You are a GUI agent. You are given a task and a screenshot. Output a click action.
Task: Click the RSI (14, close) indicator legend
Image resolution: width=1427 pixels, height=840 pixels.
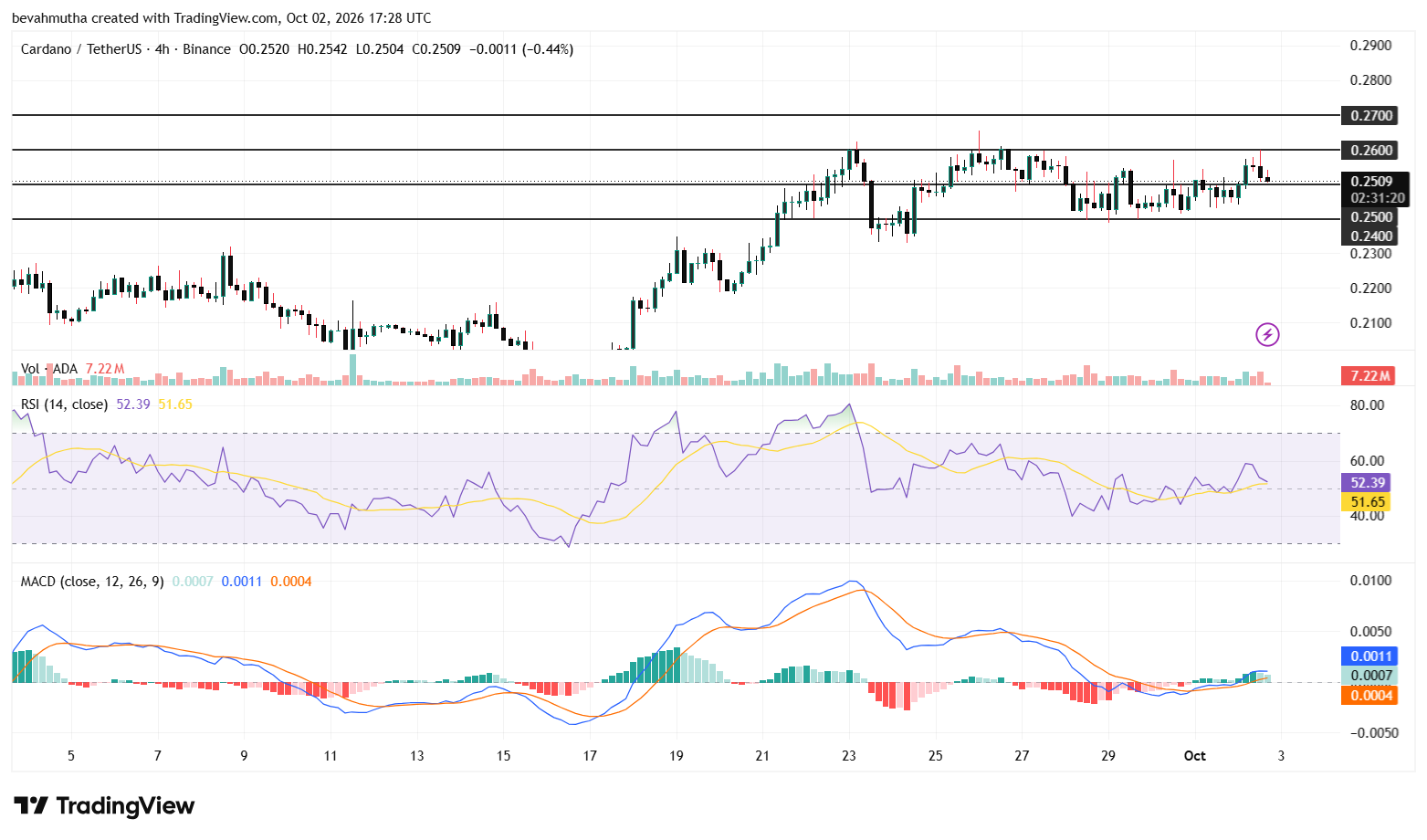tap(64, 404)
